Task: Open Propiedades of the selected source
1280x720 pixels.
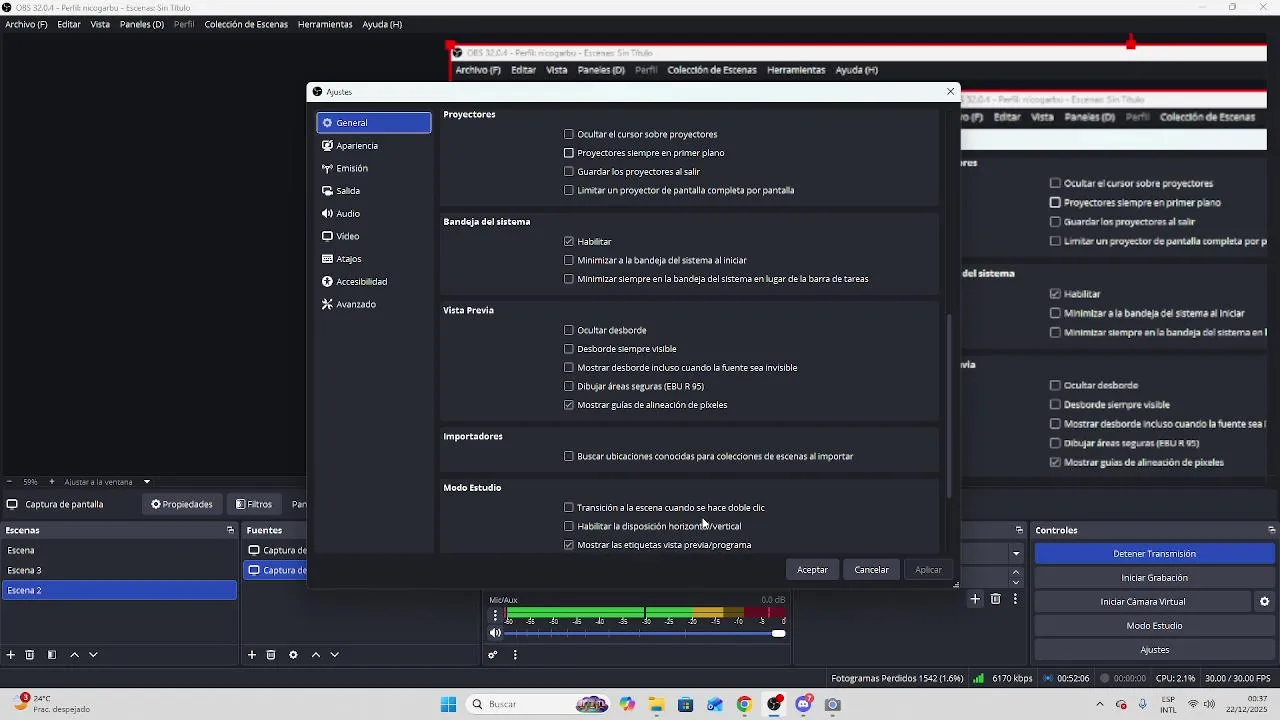Action: (x=182, y=505)
